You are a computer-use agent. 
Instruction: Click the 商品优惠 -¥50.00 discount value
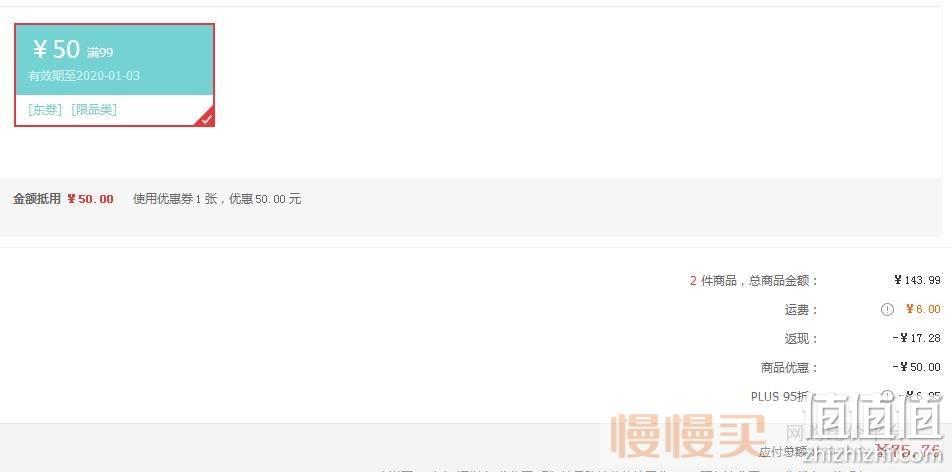tap(917, 367)
